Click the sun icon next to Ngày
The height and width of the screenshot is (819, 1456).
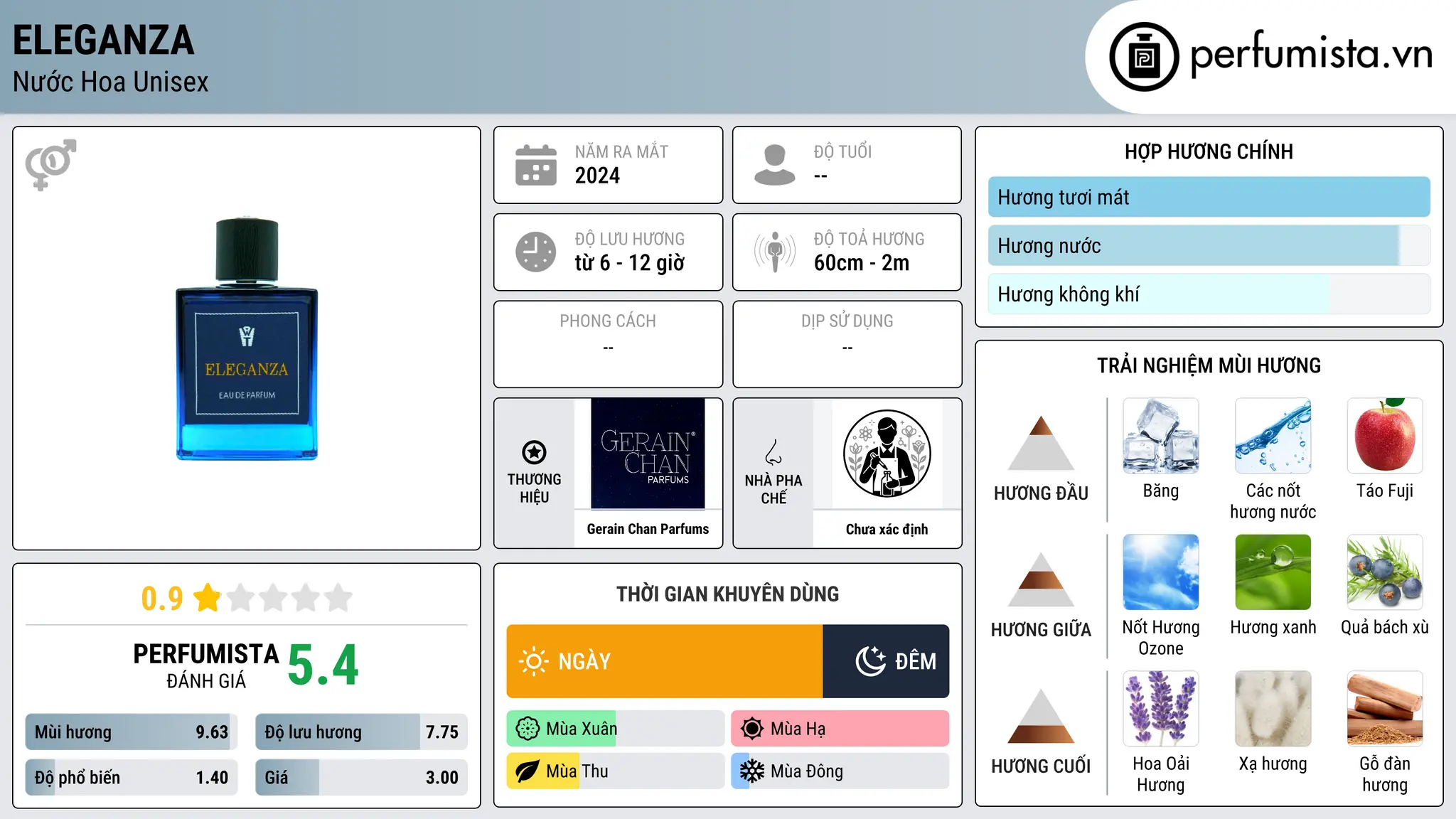[x=533, y=661]
